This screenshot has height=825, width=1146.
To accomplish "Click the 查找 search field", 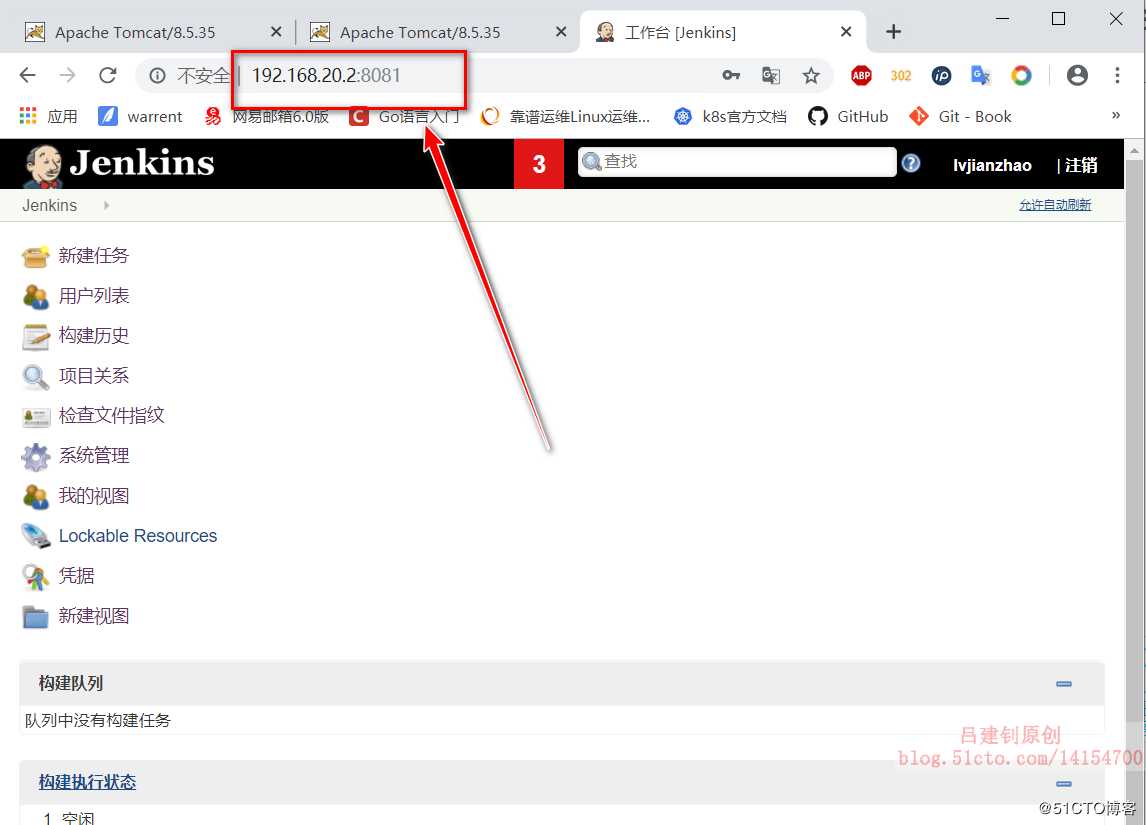I will [x=737, y=161].
